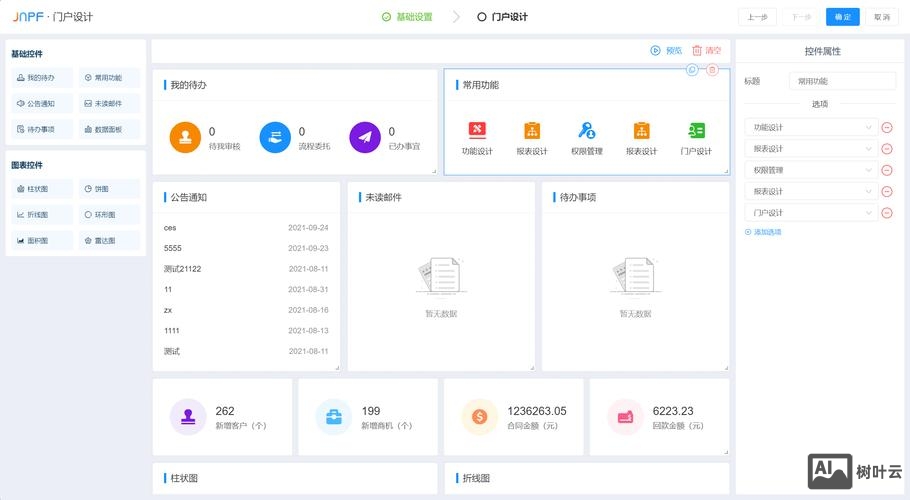This screenshot has width=910, height=500.
Task: Focus the 标题 input field
Action: pyautogui.click(x=842, y=81)
